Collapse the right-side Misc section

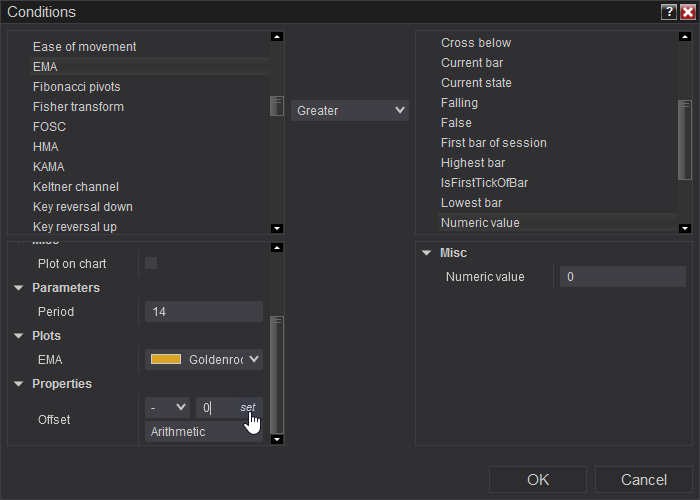click(x=427, y=253)
